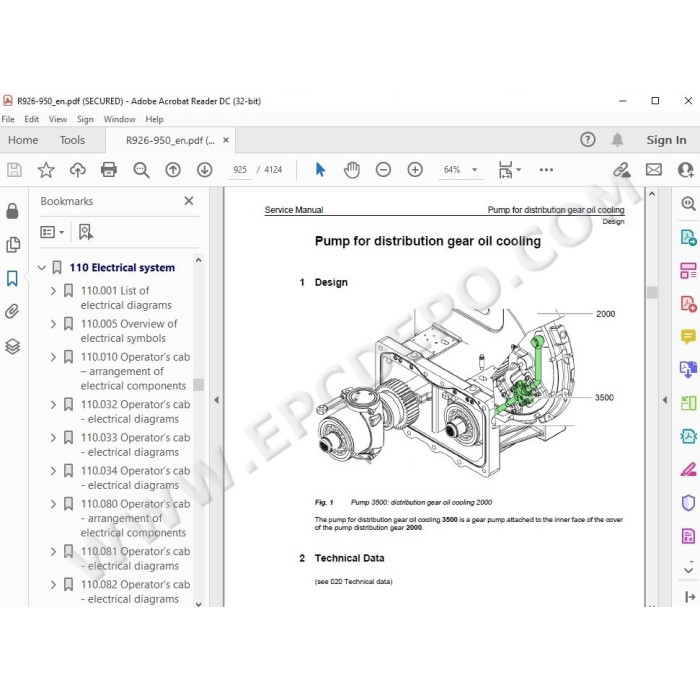Show more tools in right pane
The width and height of the screenshot is (700, 700).
[x=688, y=570]
